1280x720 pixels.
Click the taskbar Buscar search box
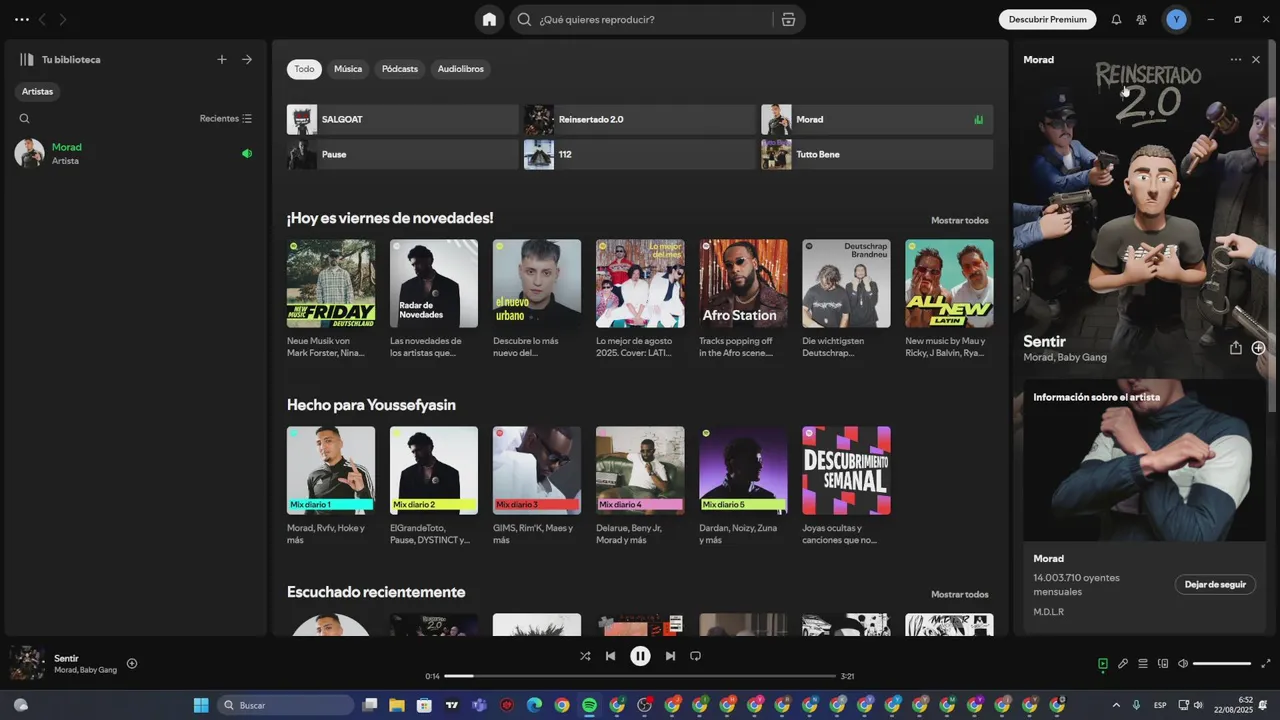click(285, 705)
